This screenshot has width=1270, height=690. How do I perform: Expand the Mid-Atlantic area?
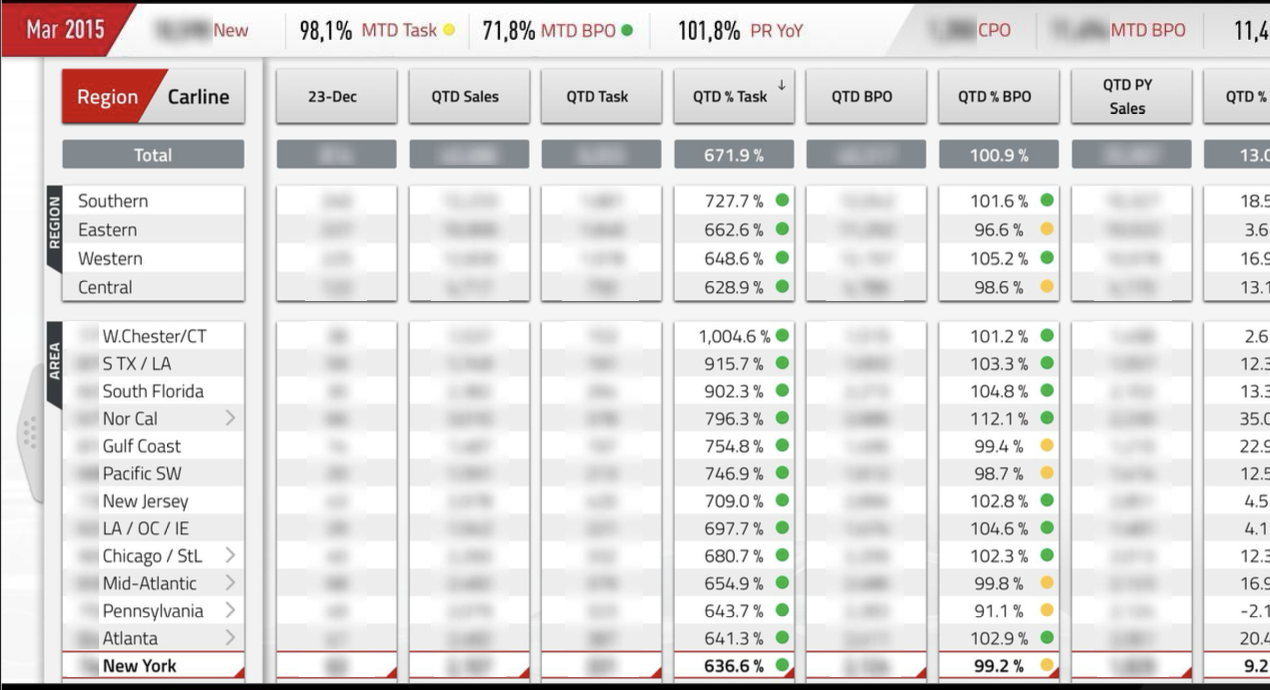232,582
